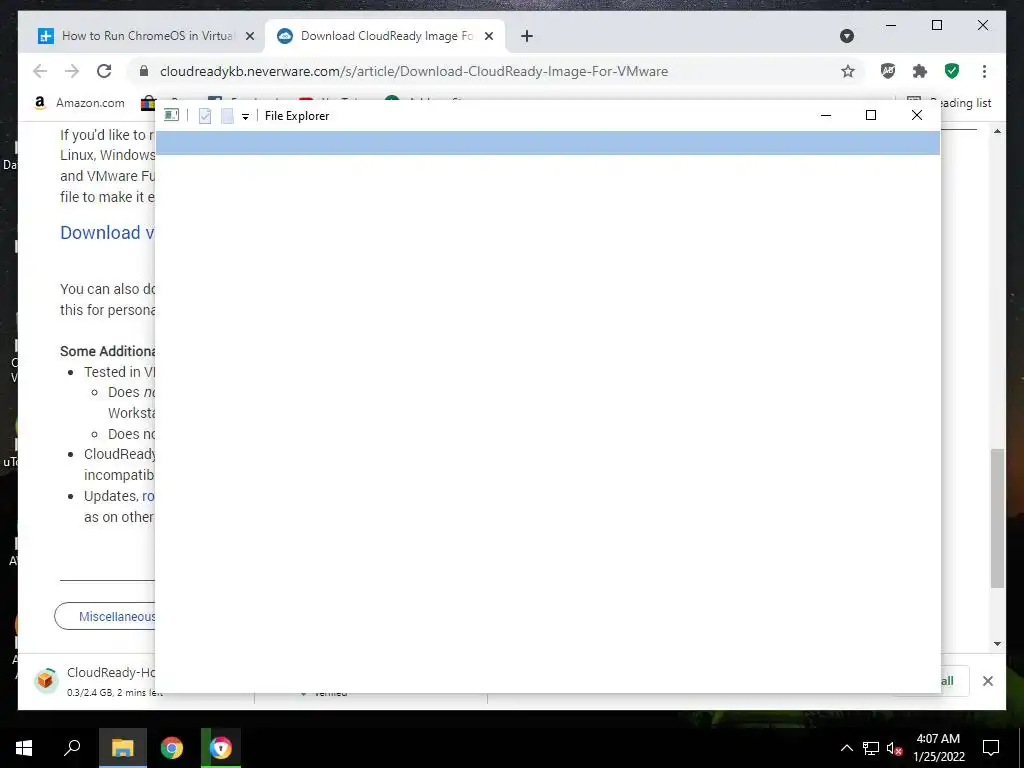
Task: Expand Customize Quick Access Toolbar dropdown
Action: point(246,116)
